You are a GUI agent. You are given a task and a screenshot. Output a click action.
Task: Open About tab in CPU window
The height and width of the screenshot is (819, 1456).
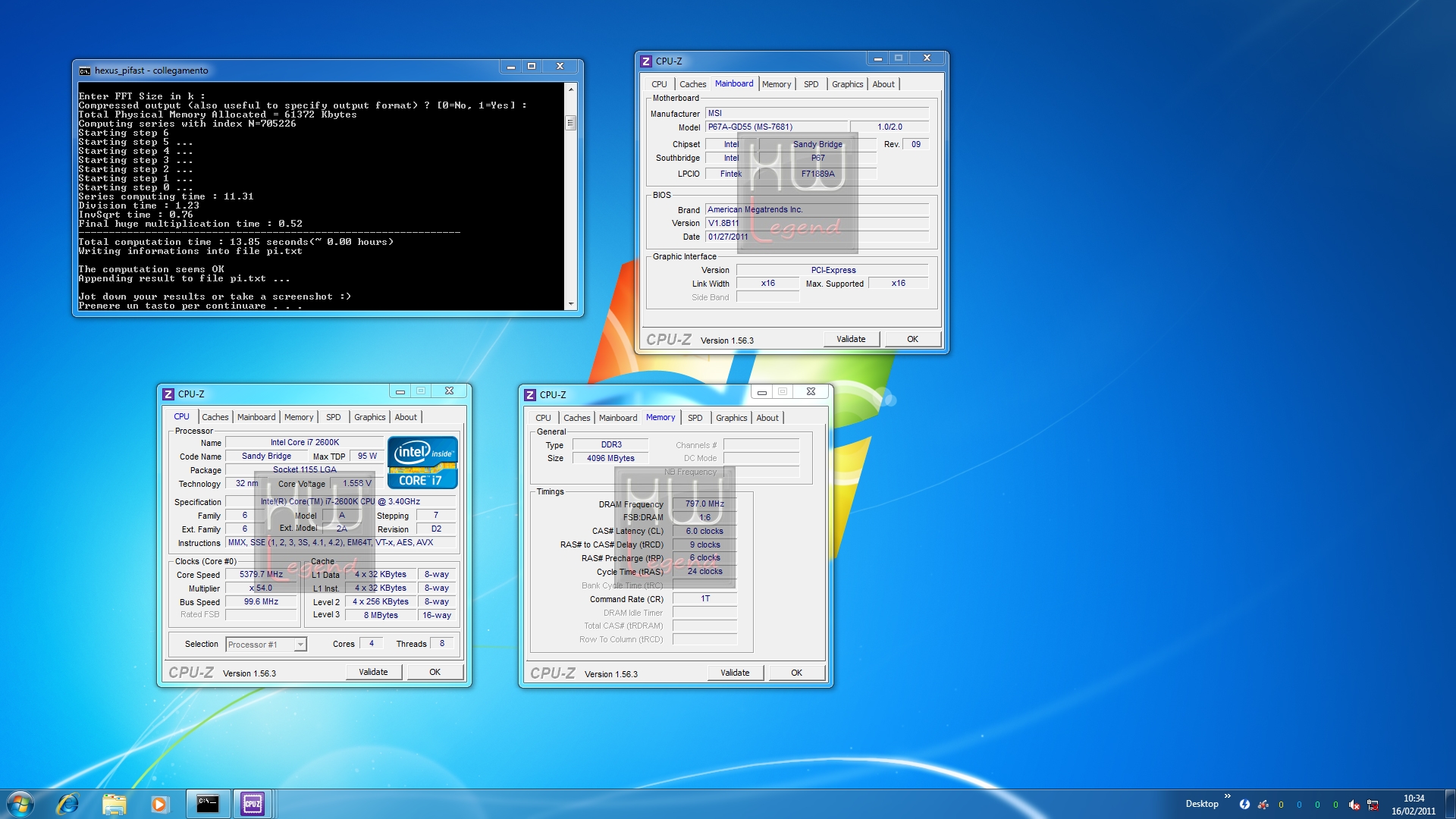tap(406, 417)
